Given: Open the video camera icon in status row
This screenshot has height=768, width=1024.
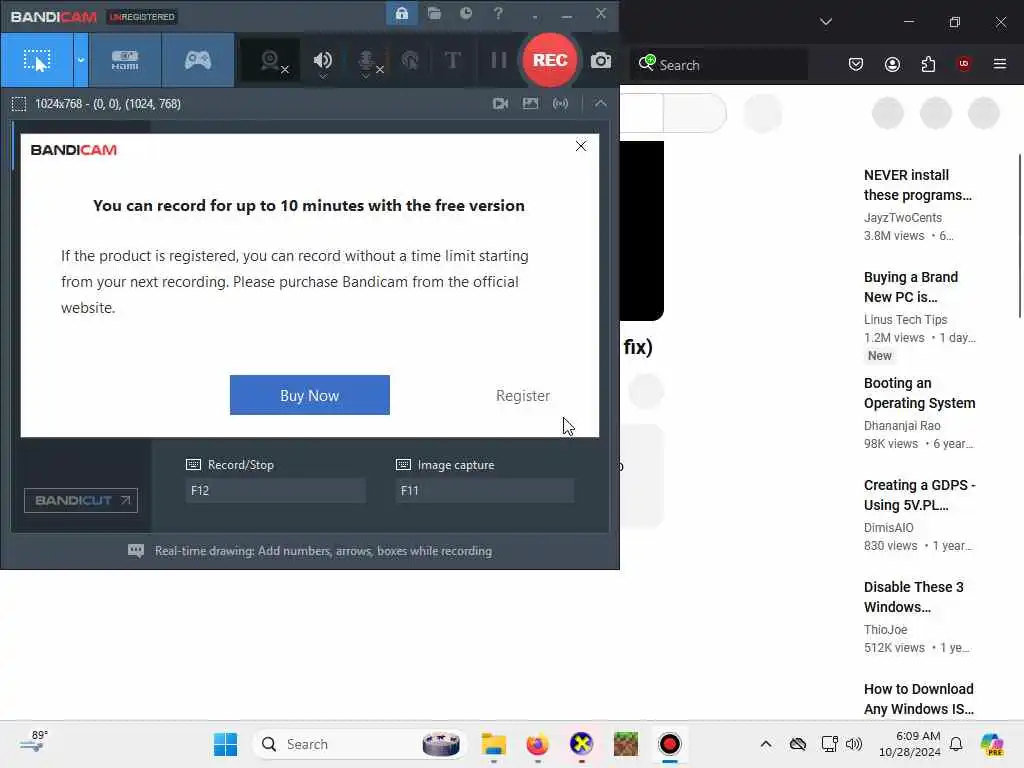Looking at the screenshot, I should 500,104.
